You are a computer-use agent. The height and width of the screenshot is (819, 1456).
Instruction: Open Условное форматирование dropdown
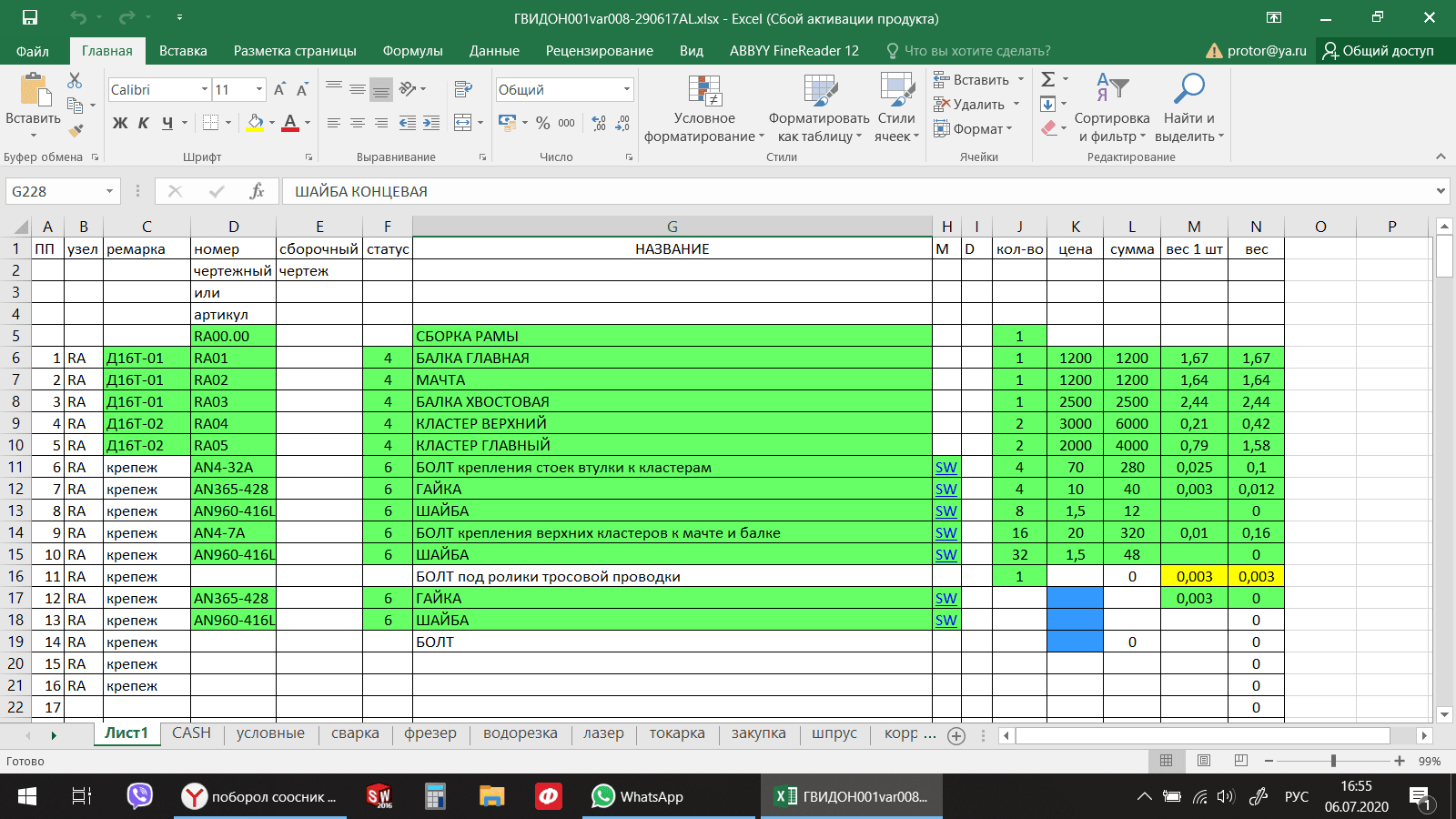(703, 108)
